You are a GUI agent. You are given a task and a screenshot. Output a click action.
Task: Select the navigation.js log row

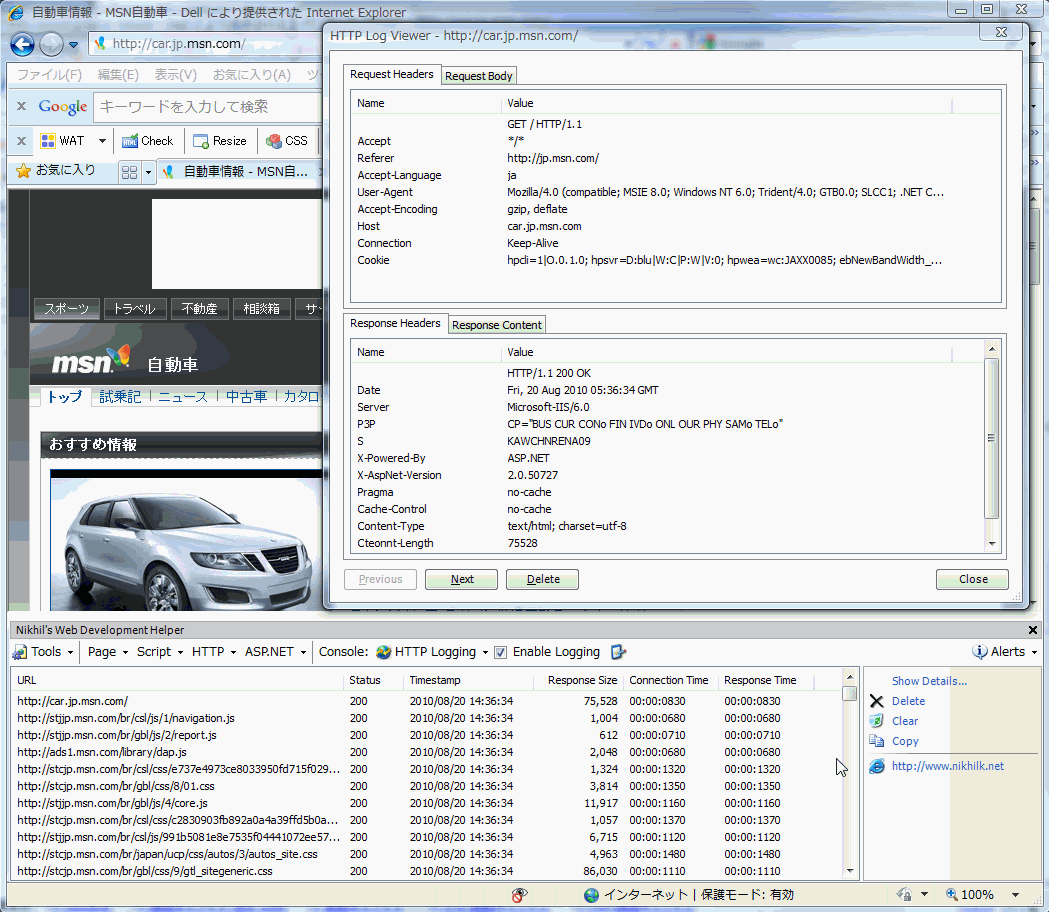(426, 718)
